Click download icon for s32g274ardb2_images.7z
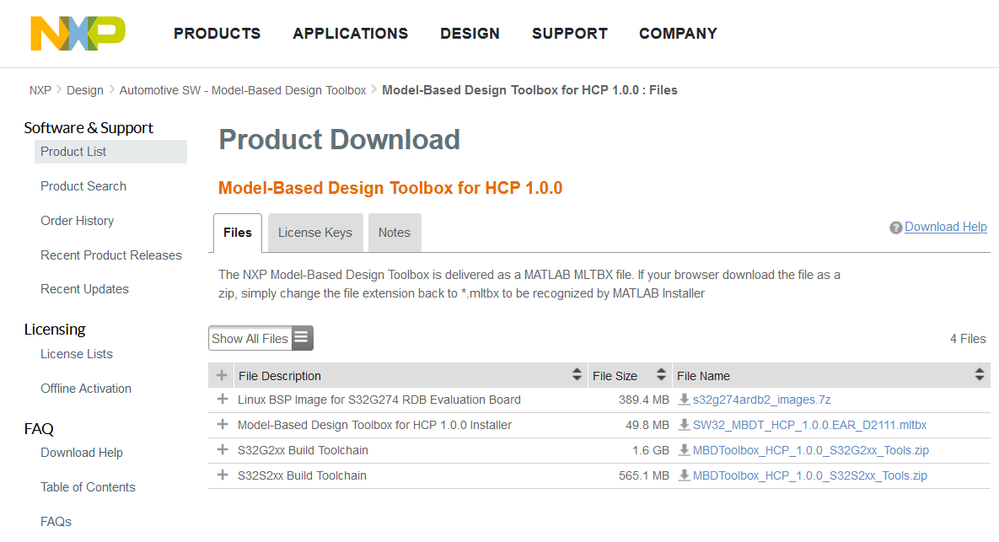This screenshot has height=542, width=999. point(684,399)
